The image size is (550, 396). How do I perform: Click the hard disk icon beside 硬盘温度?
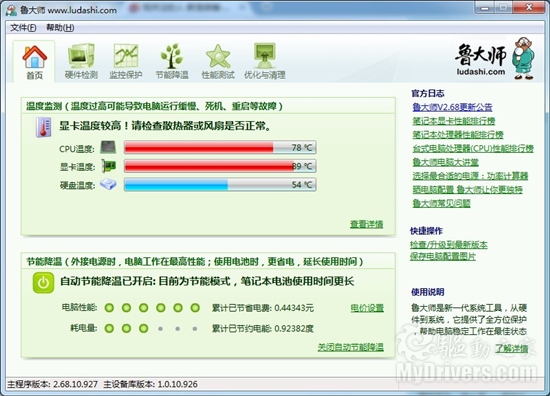(108, 184)
